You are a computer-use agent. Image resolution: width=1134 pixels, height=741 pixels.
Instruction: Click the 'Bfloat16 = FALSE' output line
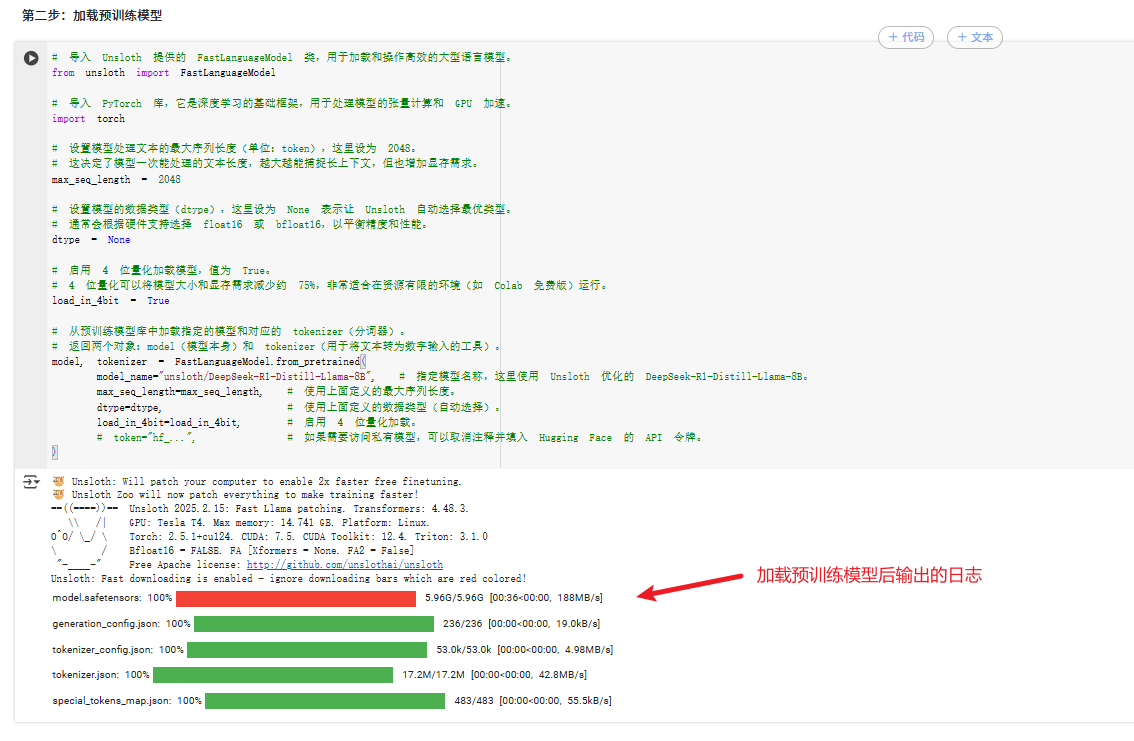pos(271,551)
